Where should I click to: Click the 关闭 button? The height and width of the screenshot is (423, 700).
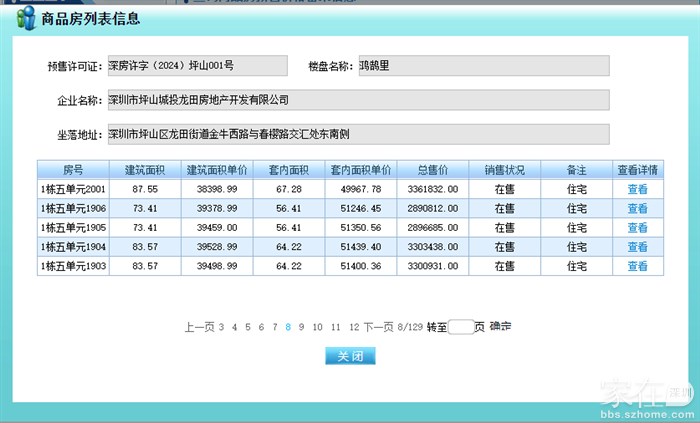[350, 356]
